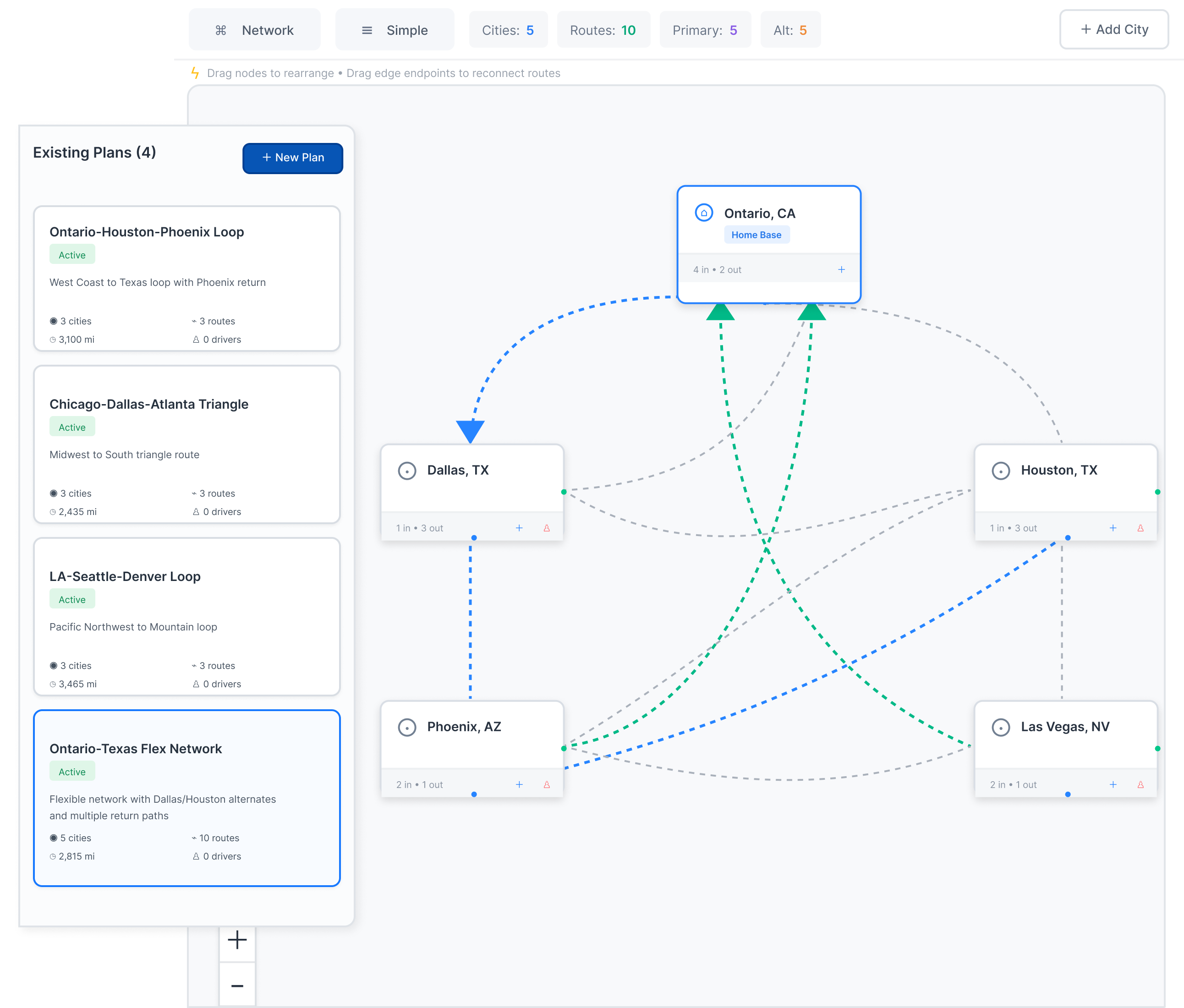Create a plan with New Plan button
Screen dimensions: 1184x1008
tap(293, 158)
